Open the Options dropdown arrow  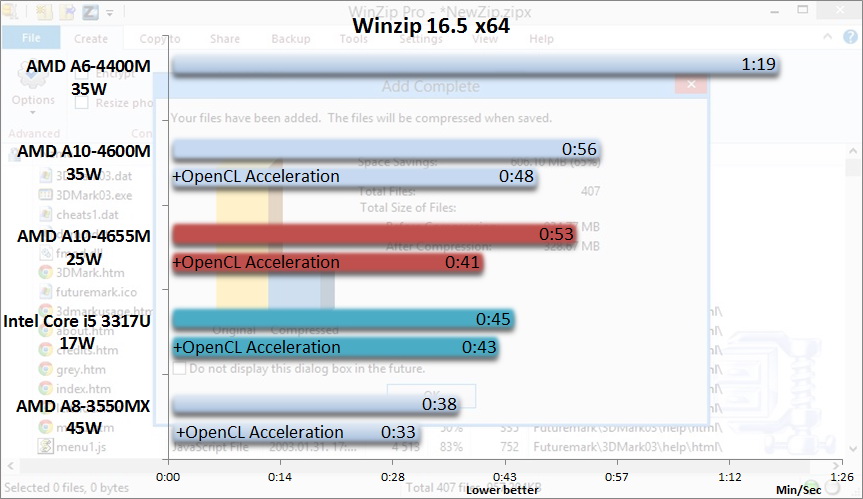pyautogui.click(x=32, y=112)
